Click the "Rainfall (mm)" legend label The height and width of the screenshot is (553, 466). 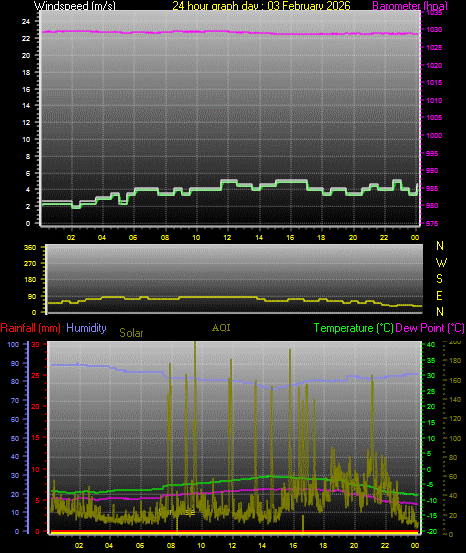click(x=31, y=328)
